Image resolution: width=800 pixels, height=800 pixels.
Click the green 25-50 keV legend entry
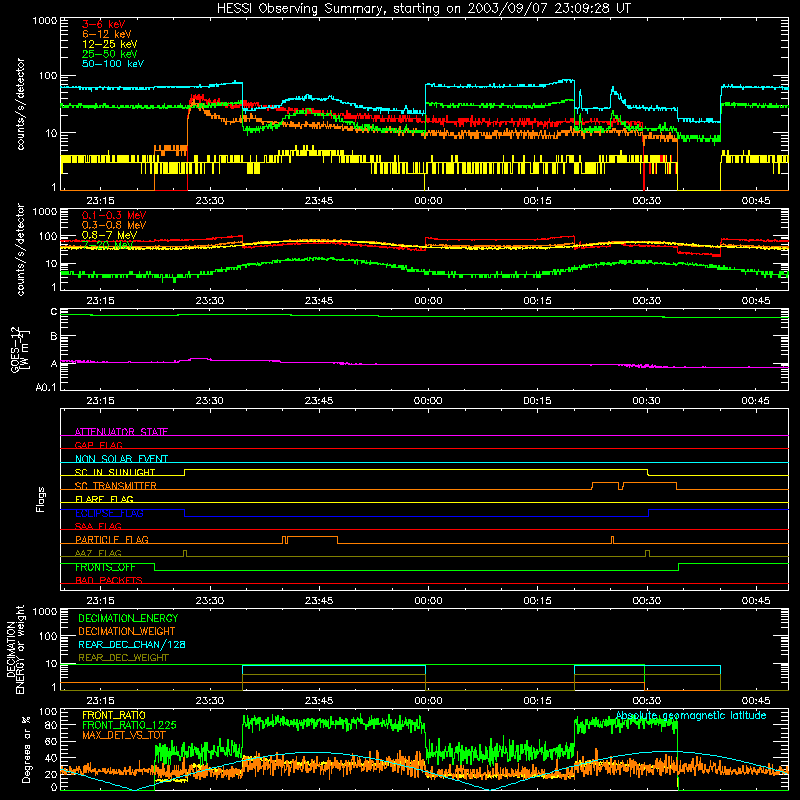(110, 54)
